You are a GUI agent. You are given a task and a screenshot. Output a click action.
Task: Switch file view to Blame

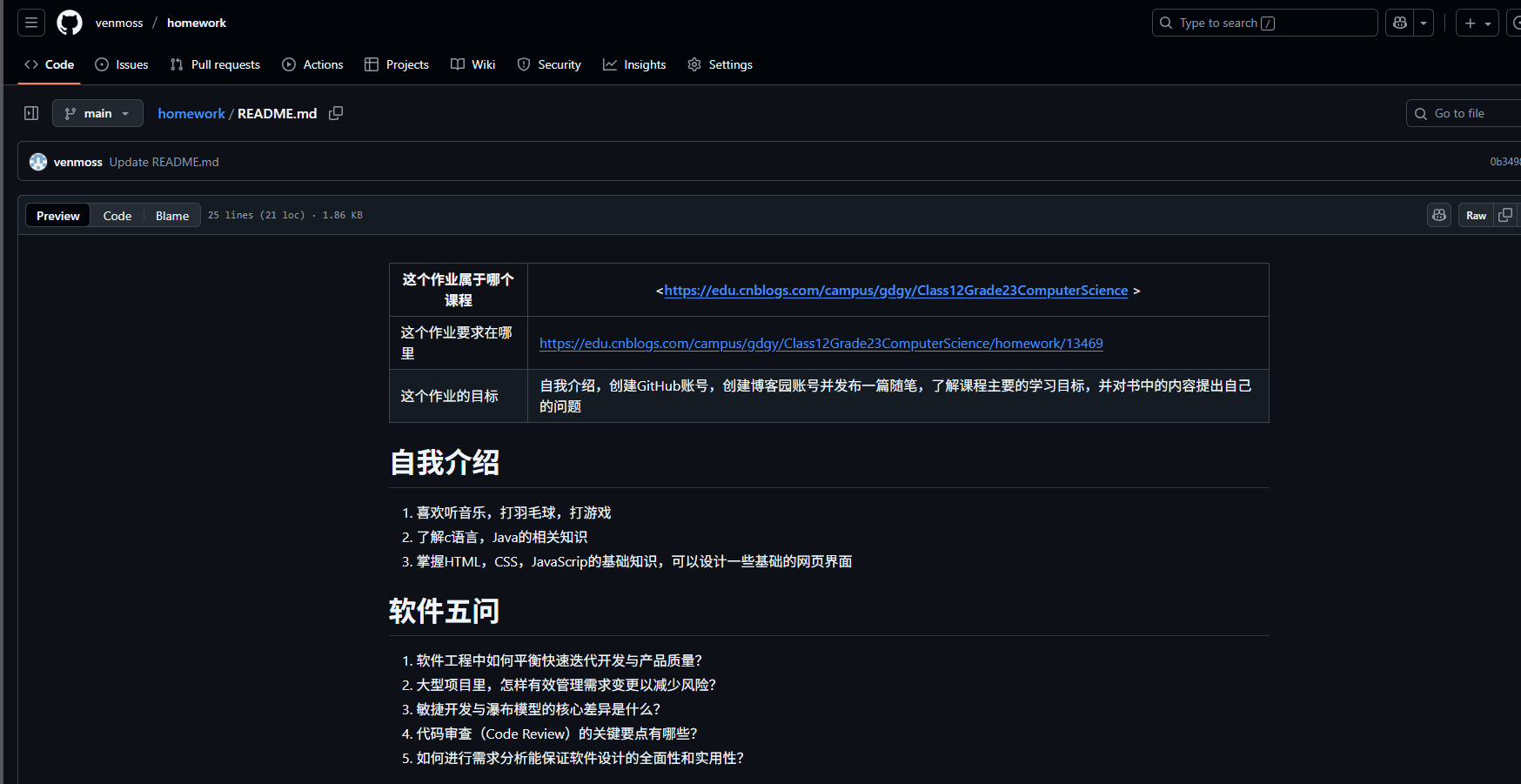pyautogui.click(x=172, y=216)
